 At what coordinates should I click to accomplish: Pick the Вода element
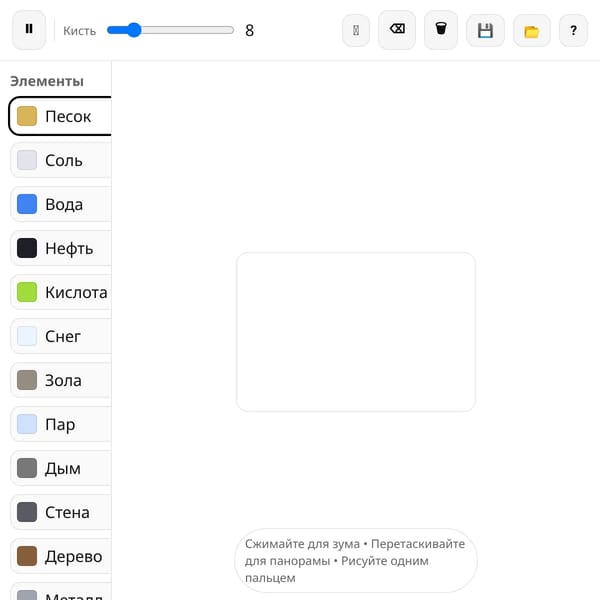[x=61, y=204]
